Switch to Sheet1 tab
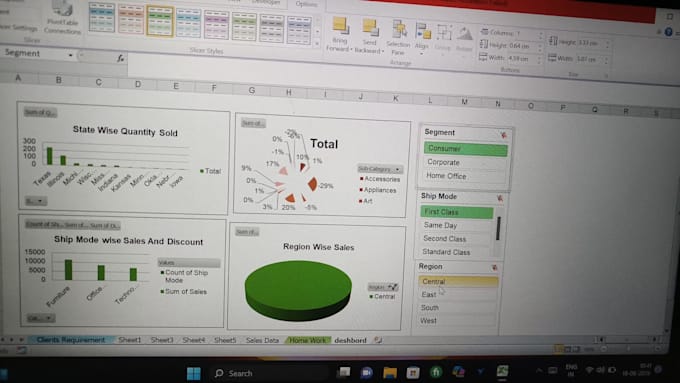 [130, 340]
